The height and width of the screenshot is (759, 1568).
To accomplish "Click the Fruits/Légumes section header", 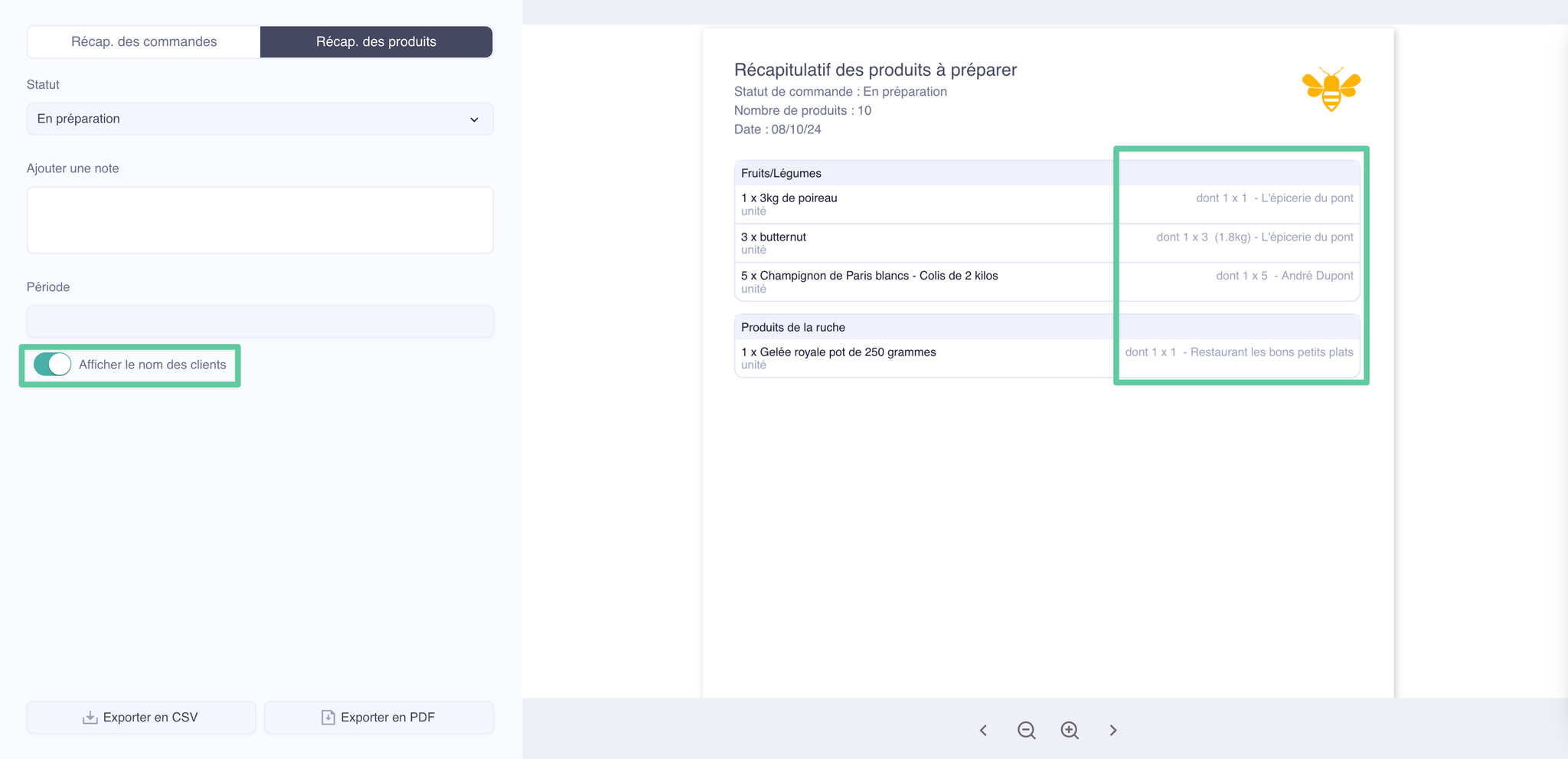I will point(781,174).
